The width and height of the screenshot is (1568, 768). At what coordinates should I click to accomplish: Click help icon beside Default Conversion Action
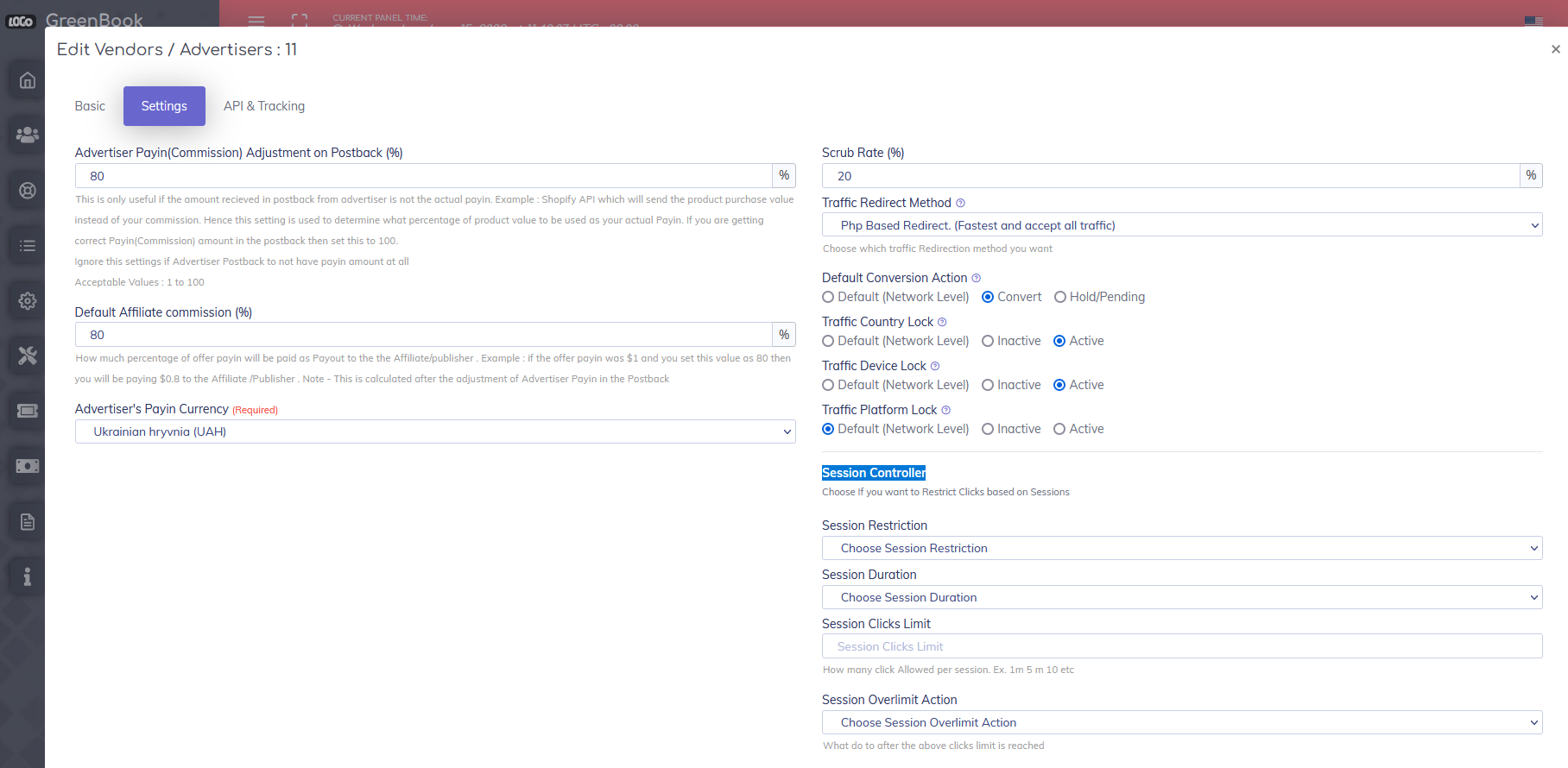(x=977, y=278)
